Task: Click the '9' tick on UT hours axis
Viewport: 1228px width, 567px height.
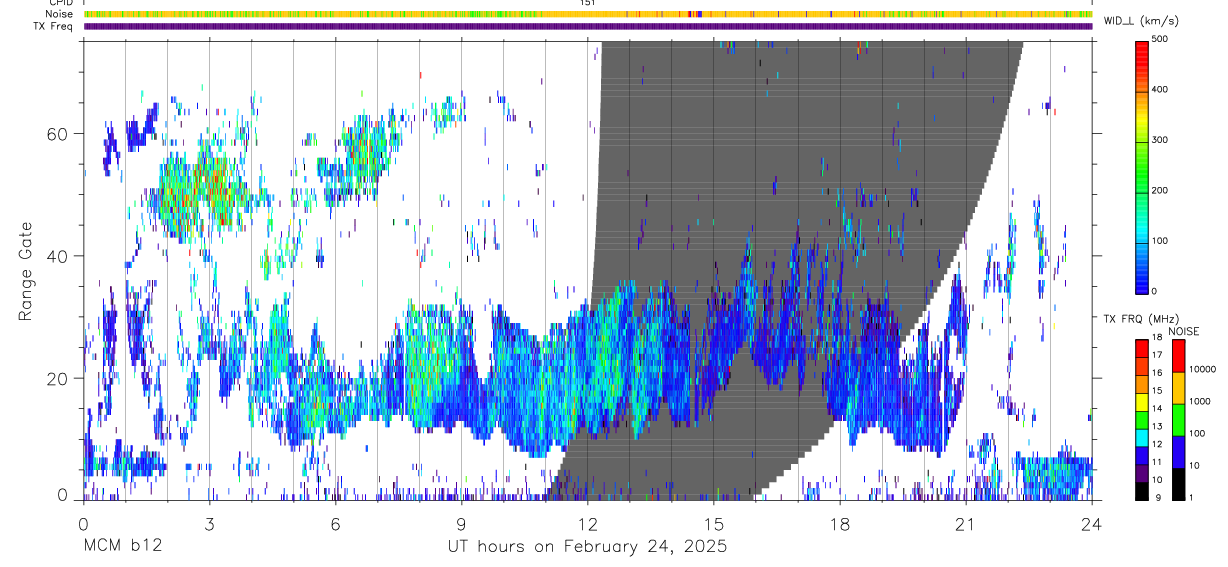Action: click(x=461, y=523)
